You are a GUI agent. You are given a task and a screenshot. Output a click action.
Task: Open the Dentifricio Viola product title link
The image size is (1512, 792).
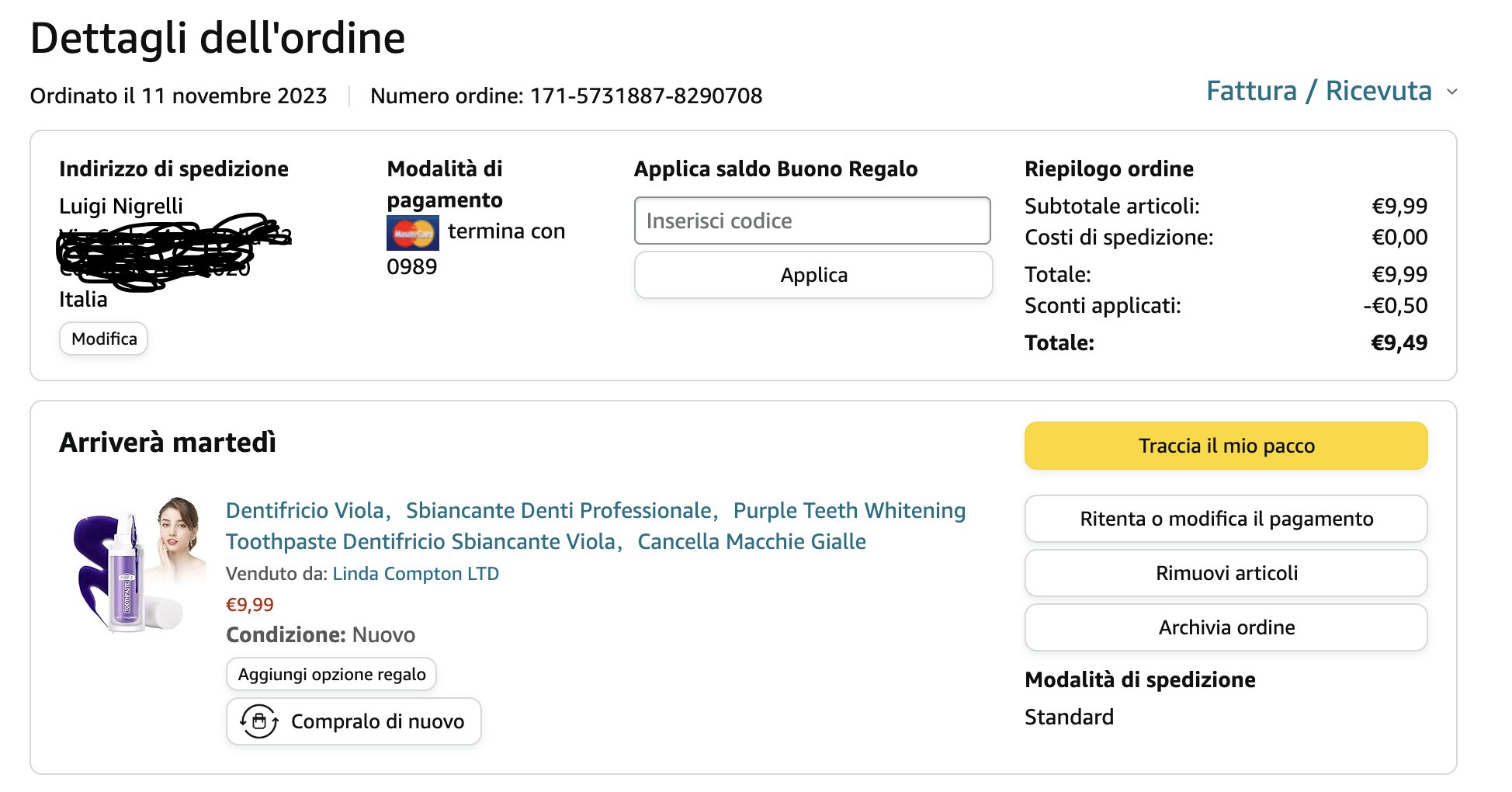point(595,526)
